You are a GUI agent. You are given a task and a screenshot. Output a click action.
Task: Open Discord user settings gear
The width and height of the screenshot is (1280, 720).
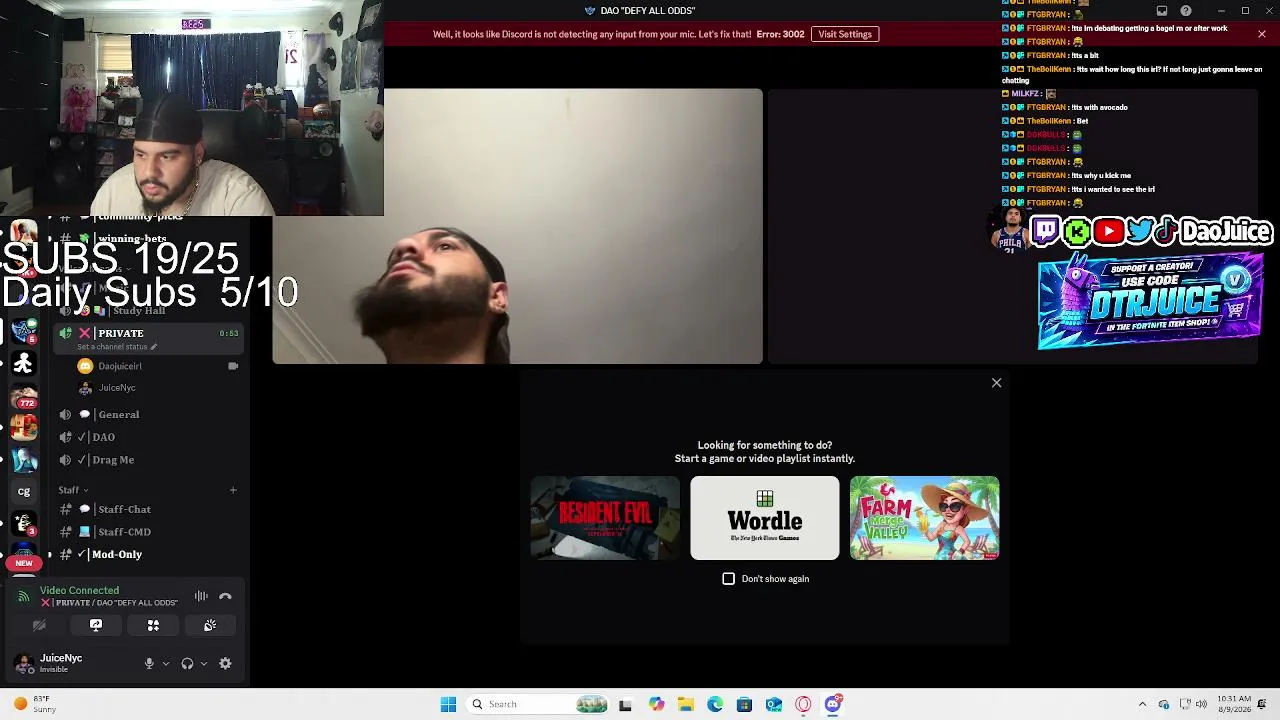tap(225, 663)
